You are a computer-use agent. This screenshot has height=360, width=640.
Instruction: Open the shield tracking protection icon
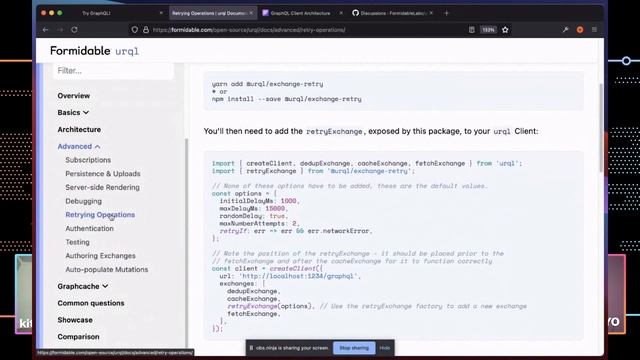point(135,30)
